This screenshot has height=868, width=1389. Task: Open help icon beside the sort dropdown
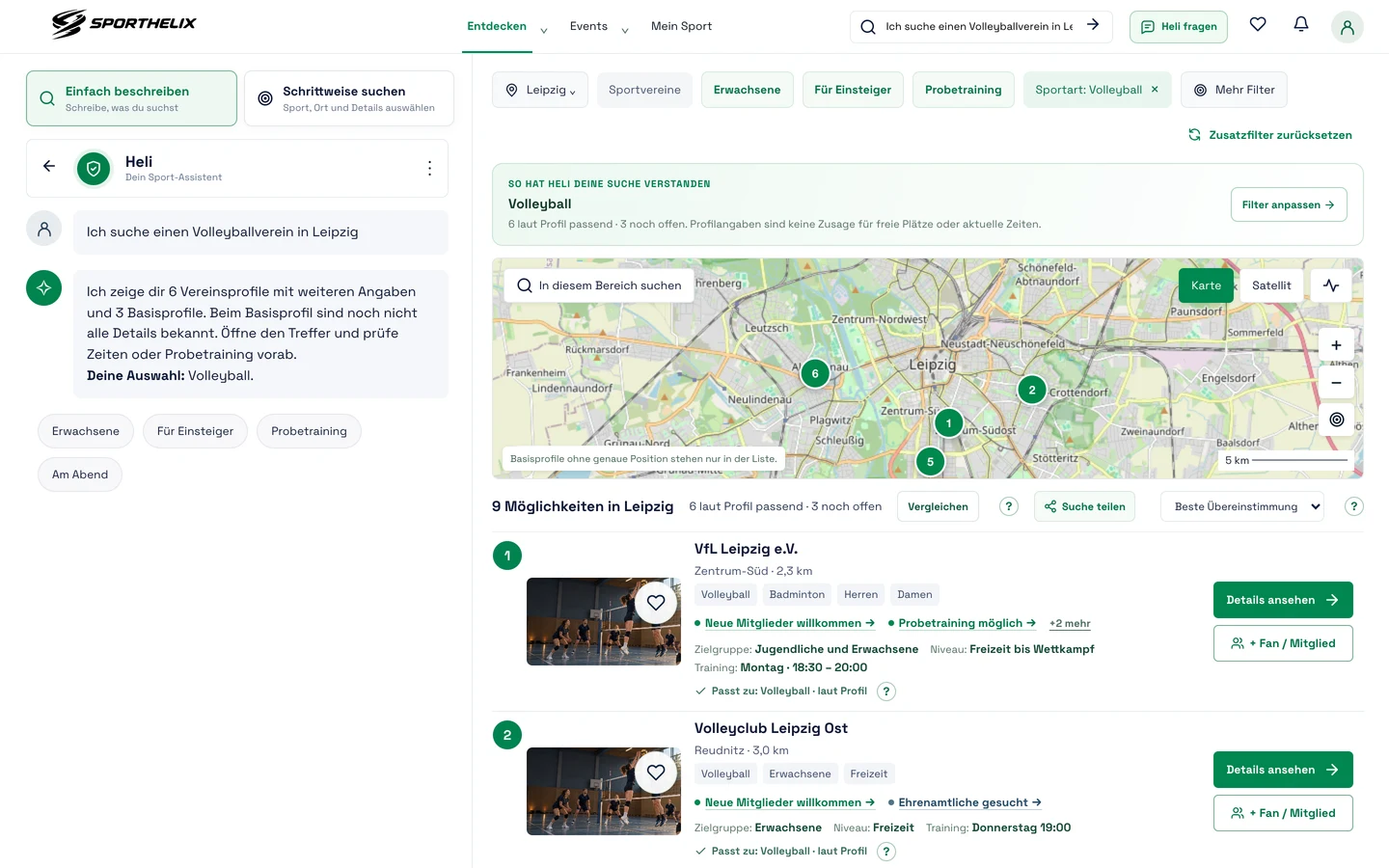pyautogui.click(x=1353, y=506)
